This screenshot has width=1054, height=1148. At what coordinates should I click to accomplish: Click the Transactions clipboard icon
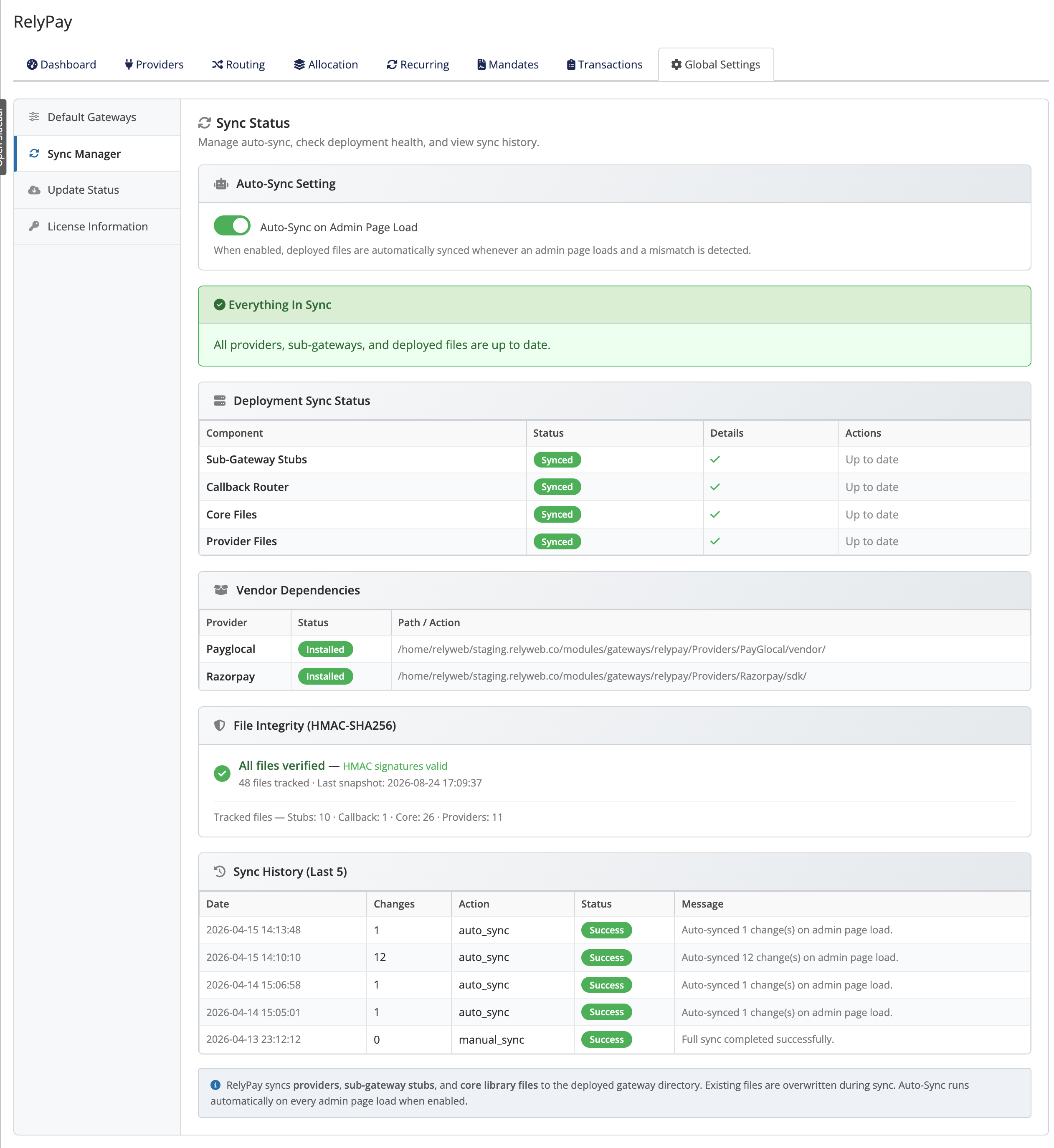click(x=571, y=64)
